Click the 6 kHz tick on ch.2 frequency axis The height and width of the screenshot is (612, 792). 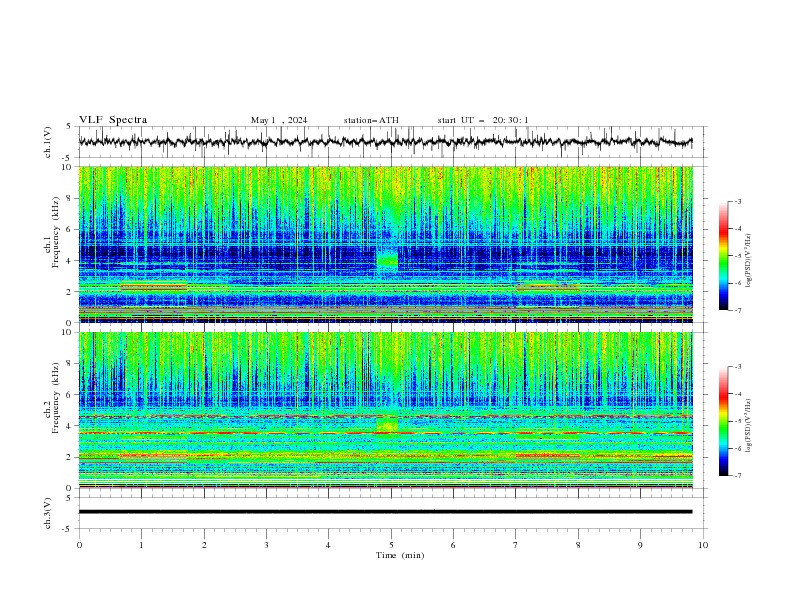click(x=70, y=394)
